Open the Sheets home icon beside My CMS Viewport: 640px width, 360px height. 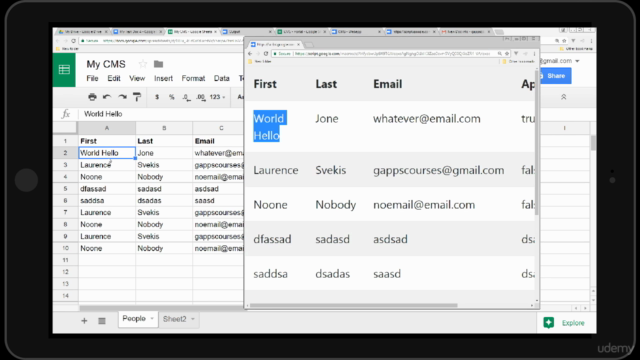(x=64, y=70)
